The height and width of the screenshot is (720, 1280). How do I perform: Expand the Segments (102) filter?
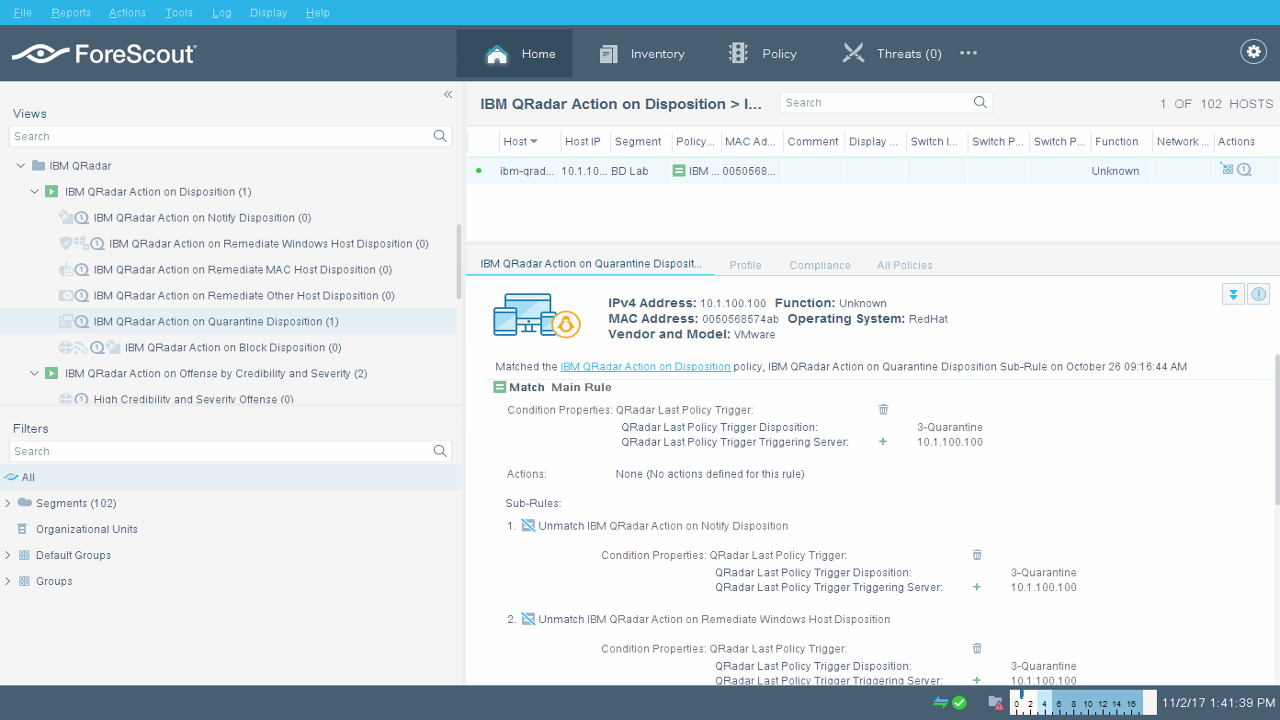click(8, 503)
